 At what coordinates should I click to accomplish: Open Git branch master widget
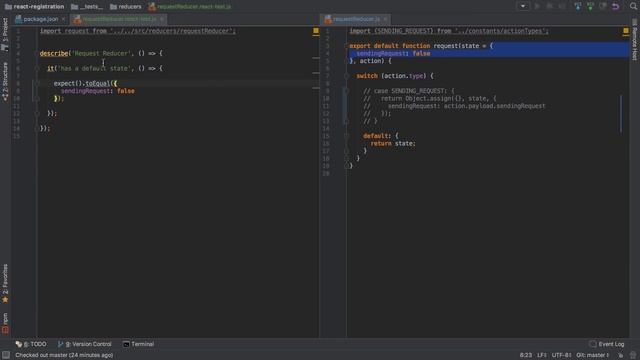pyautogui.click(x=592, y=355)
